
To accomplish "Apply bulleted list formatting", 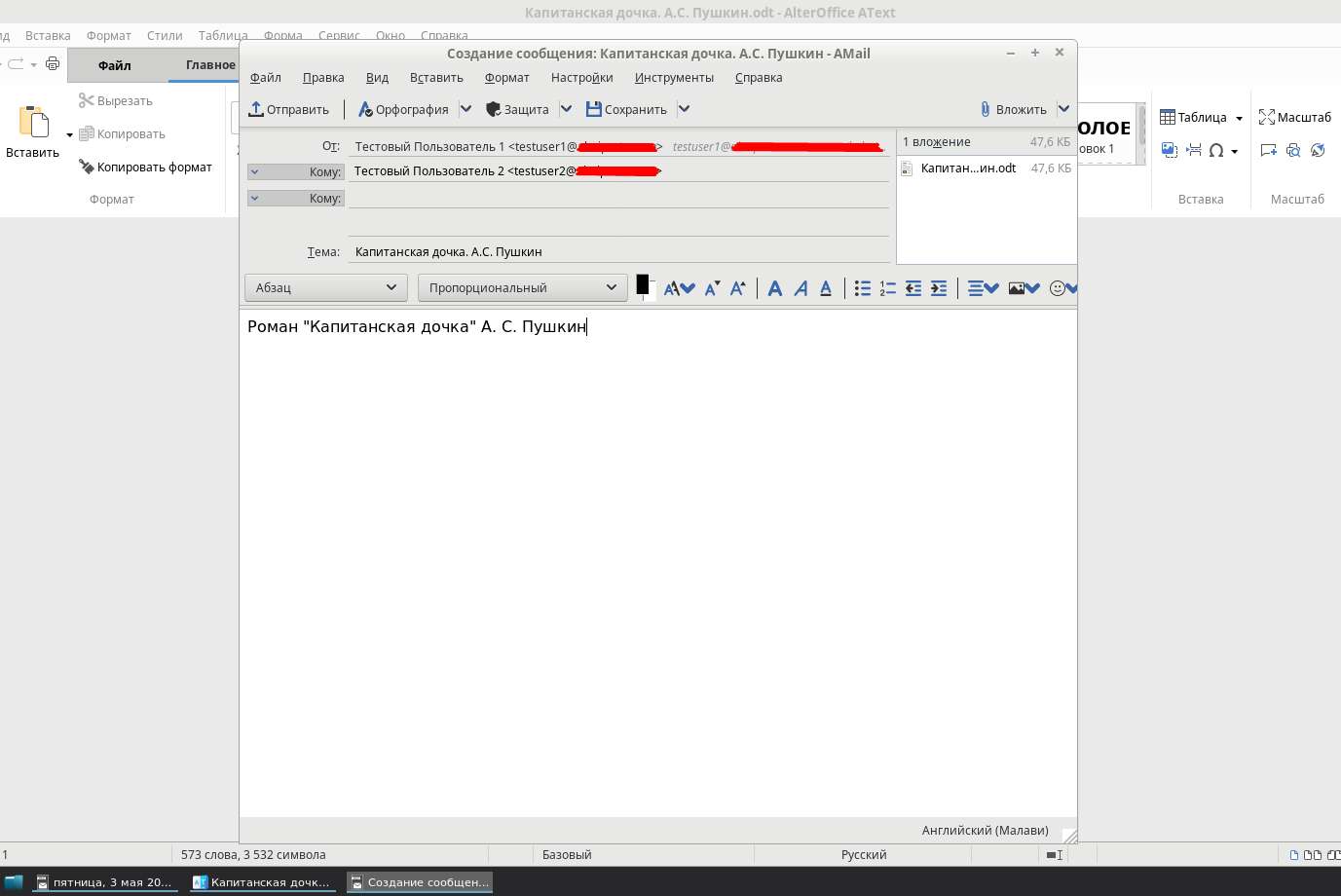I will pyautogui.click(x=862, y=288).
